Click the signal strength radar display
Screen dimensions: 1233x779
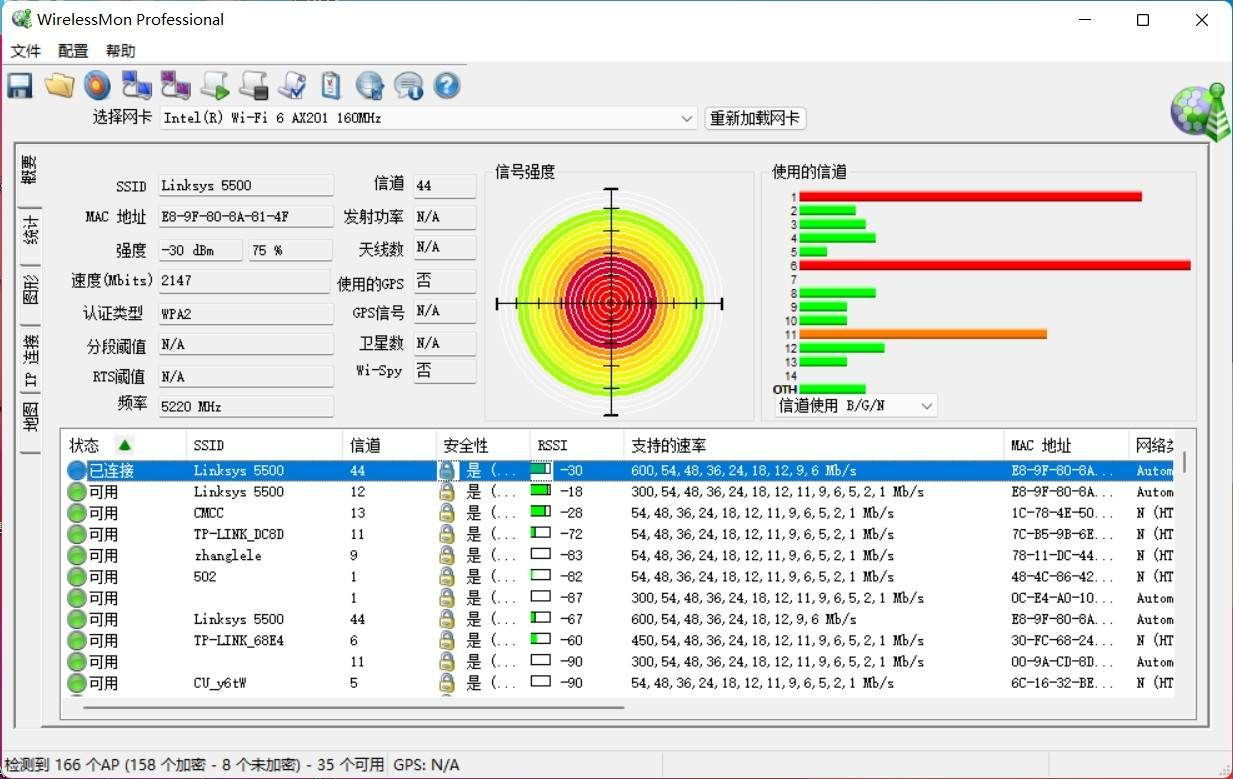(x=609, y=302)
